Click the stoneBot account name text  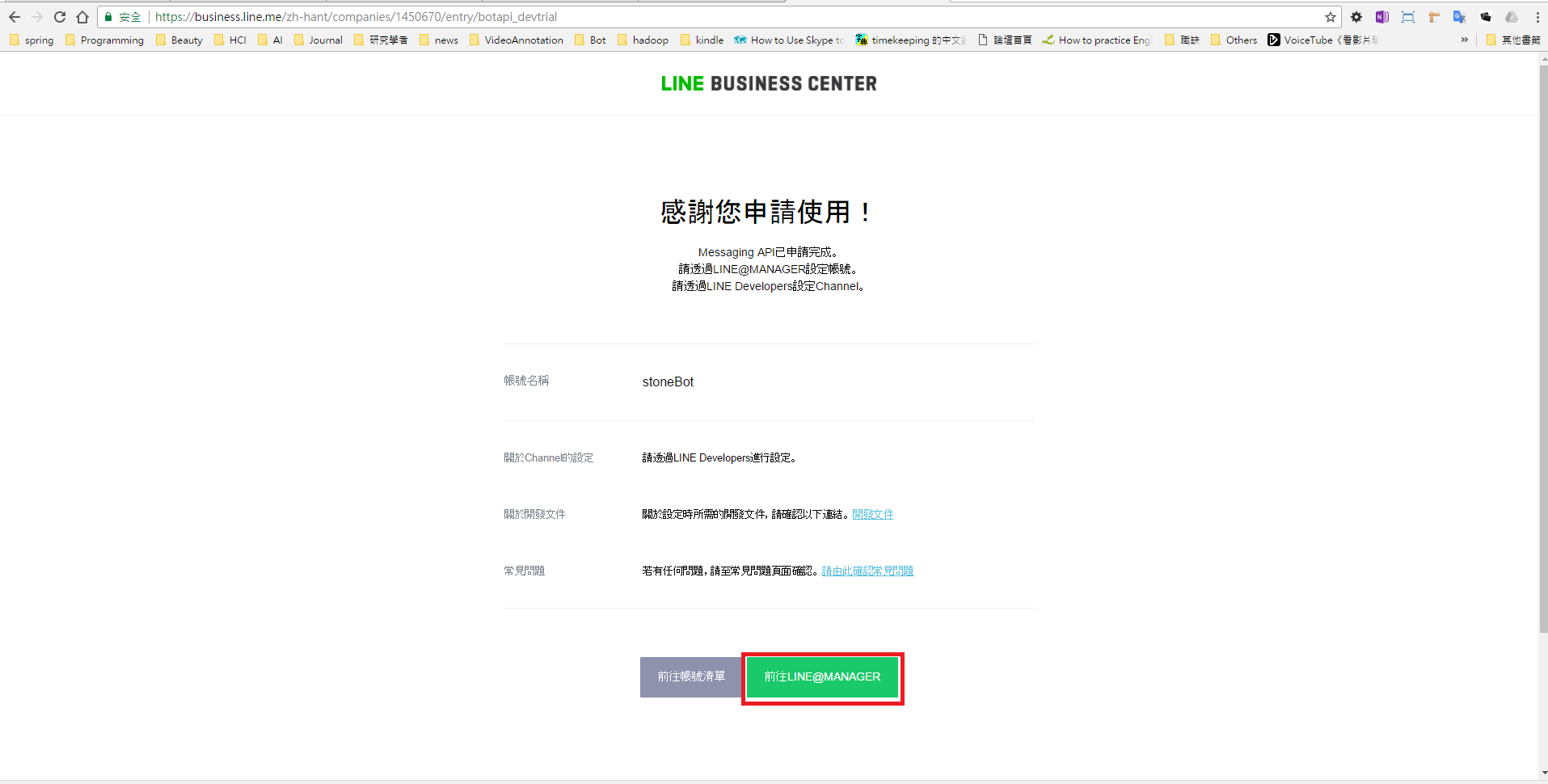click(x=668, y=381)
